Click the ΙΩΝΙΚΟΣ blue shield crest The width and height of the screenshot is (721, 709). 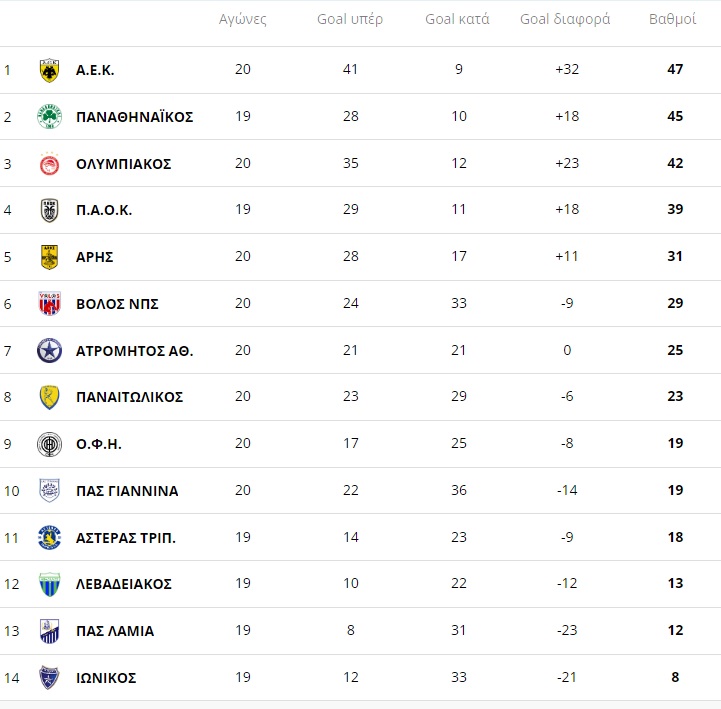tap(49, 678)
